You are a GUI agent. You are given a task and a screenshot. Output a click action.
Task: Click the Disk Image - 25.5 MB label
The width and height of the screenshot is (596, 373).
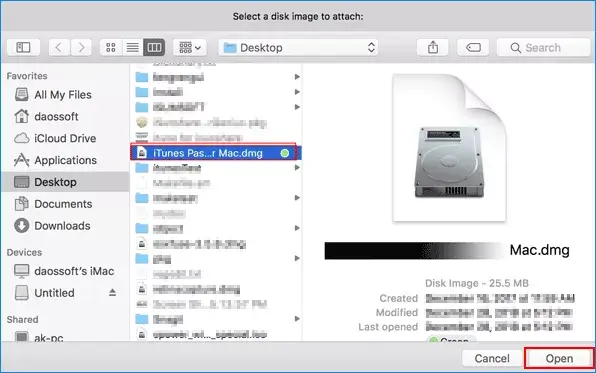tap(477, 283)
